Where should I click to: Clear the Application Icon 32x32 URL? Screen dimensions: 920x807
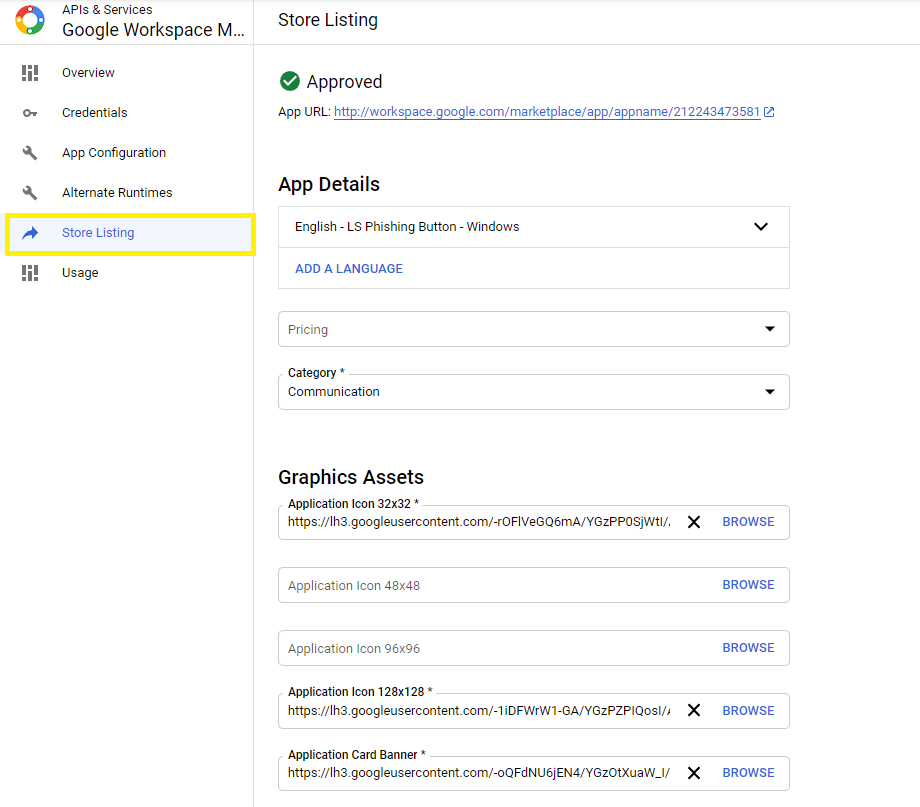click(694, 522)
